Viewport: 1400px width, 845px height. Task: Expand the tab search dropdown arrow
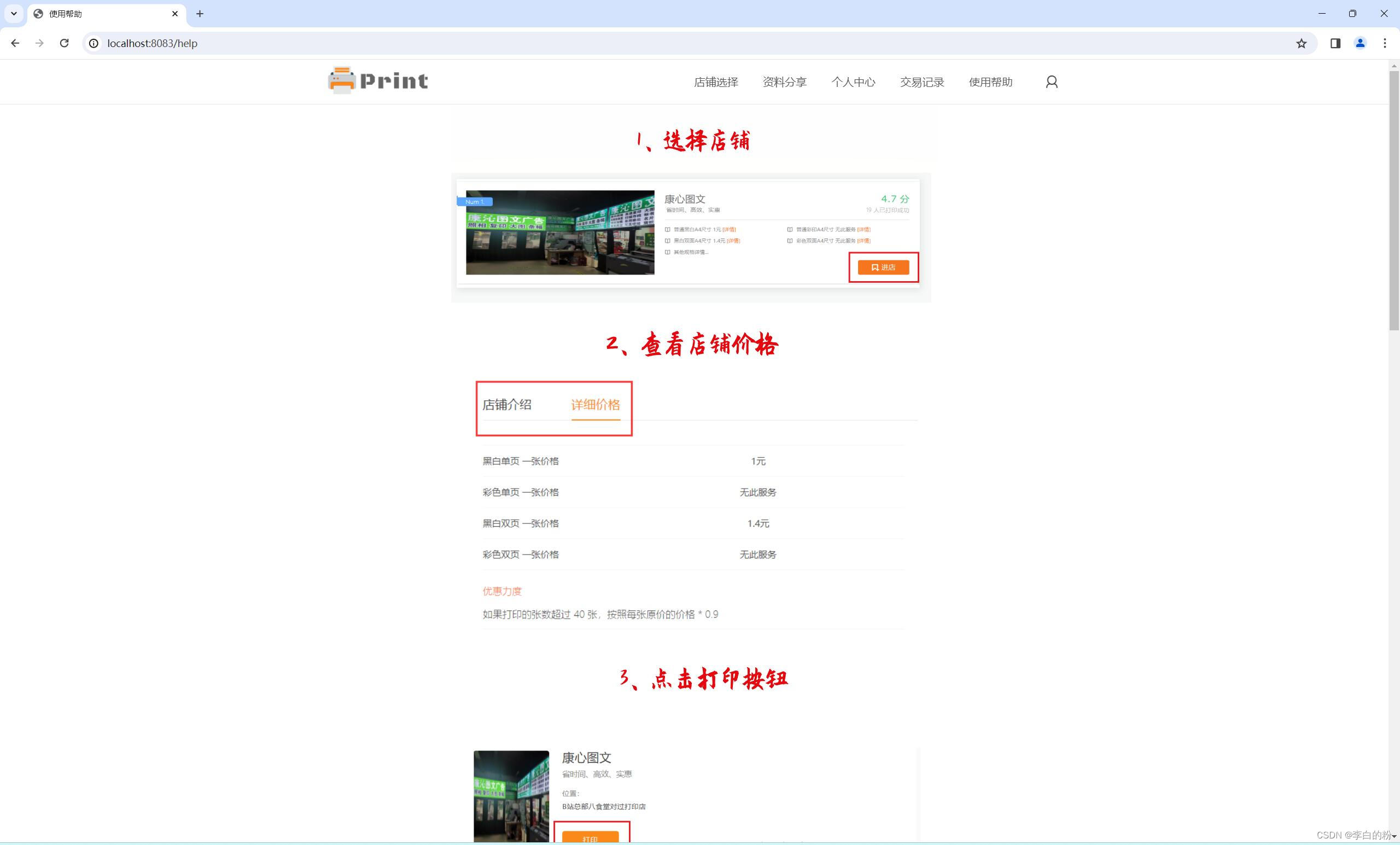click(14, 14)
